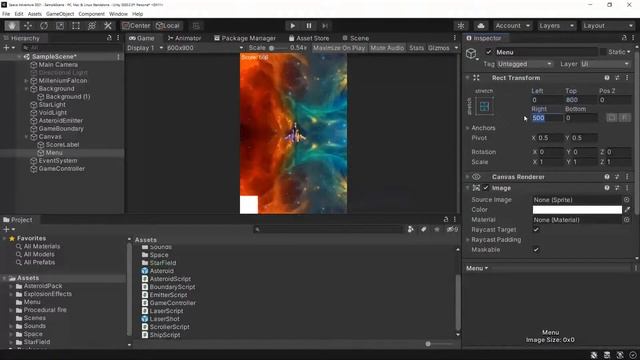Viewport: 640px width, 360px height.
Task: Open the Layers dropdown
Action: [556, 26]
